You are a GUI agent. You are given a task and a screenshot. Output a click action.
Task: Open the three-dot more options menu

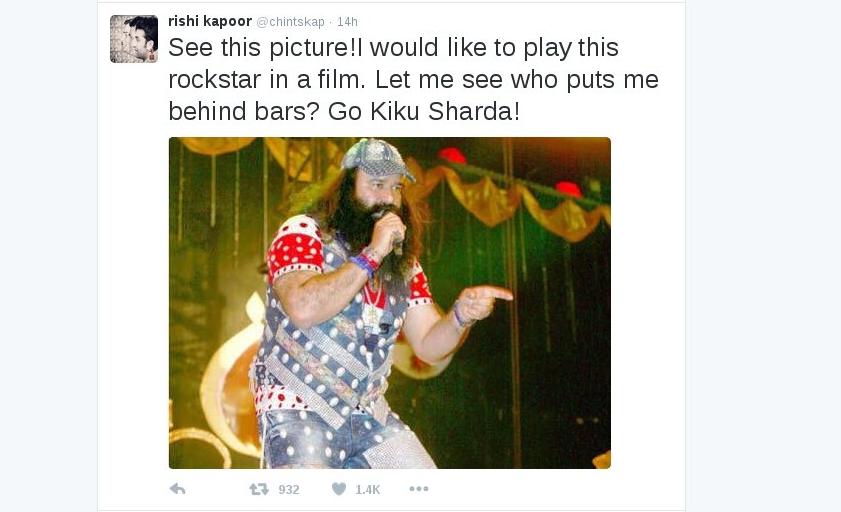pyautogui.click(x=419, y=488)
